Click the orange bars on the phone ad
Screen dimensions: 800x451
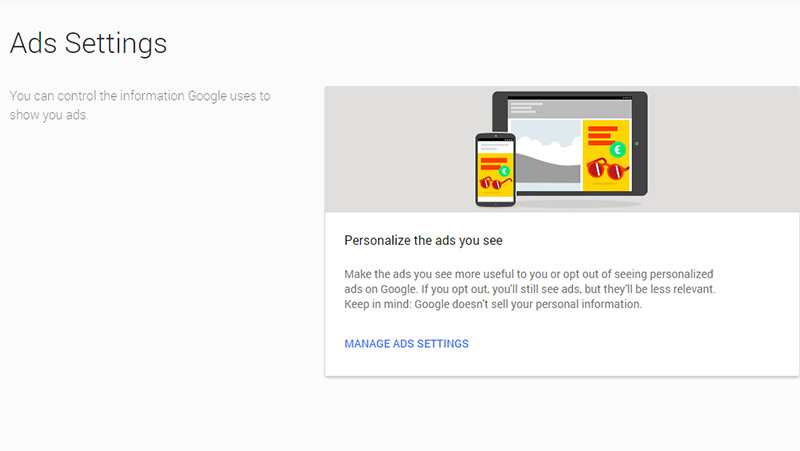point(492,164)
